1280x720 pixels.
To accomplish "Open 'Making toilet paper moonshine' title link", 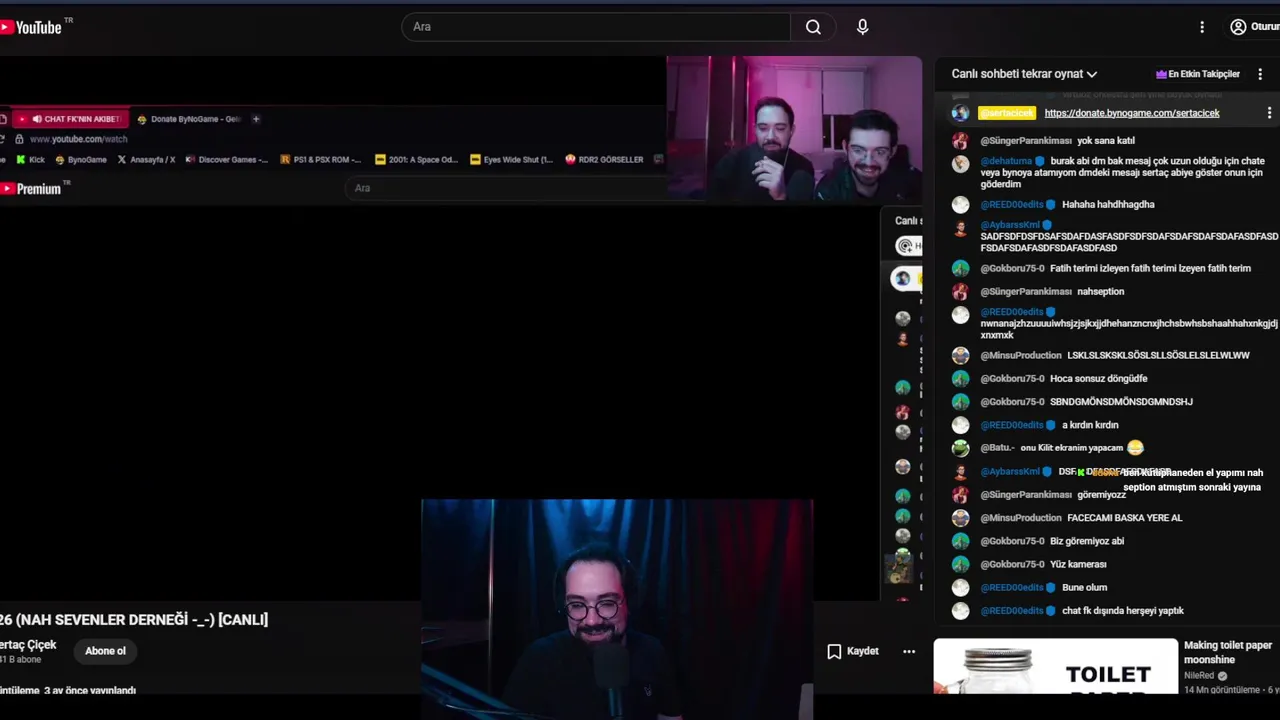I will click(x=1228, y=652).
